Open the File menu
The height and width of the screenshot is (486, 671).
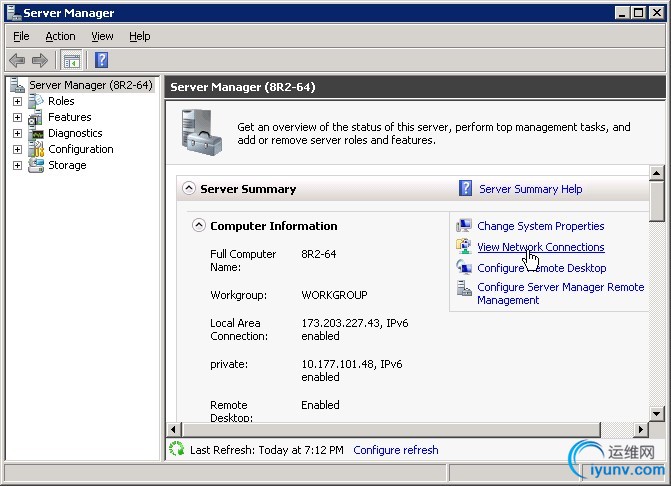coord(21,36)
